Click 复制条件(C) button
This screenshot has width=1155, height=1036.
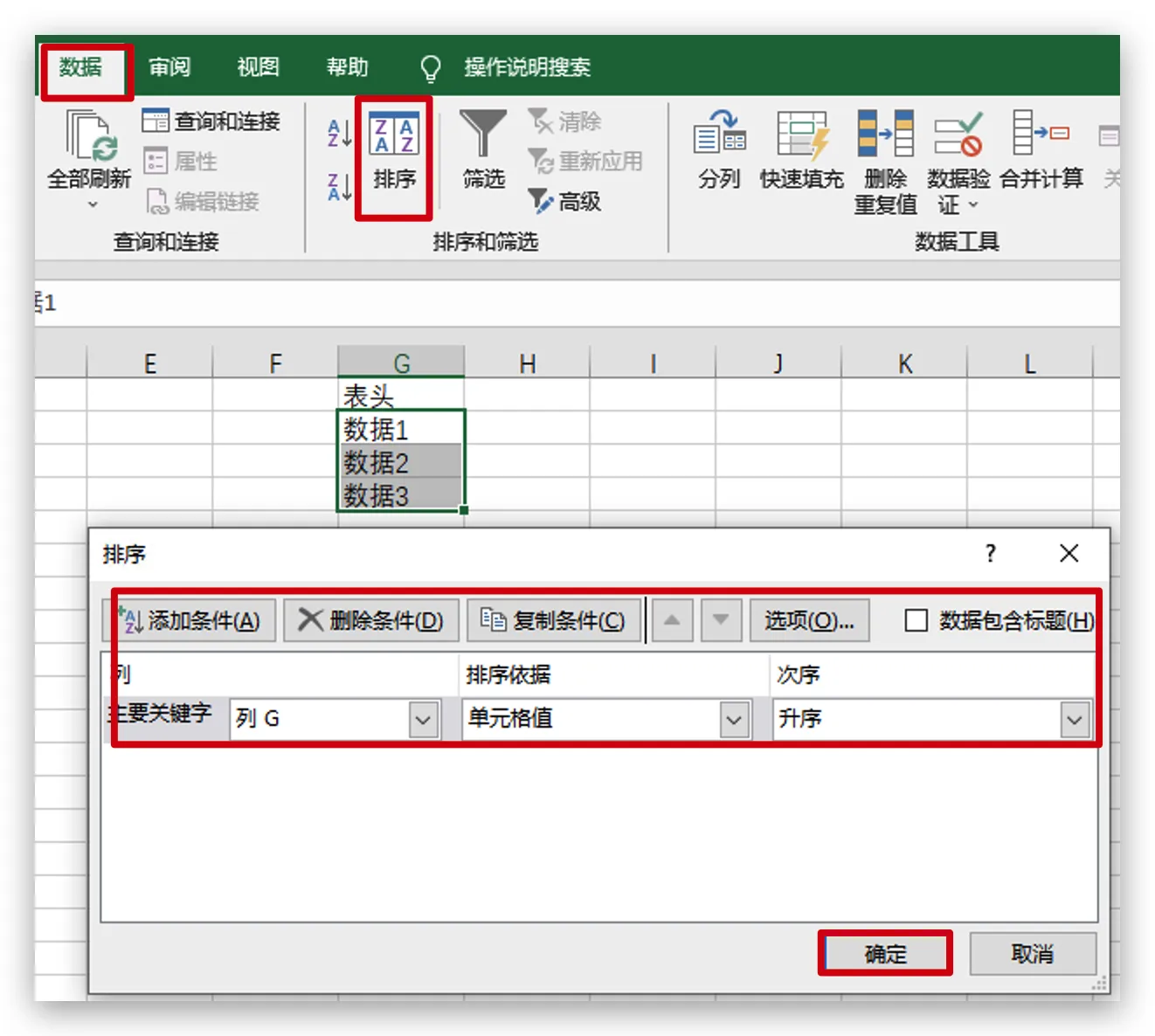[553, 621]
